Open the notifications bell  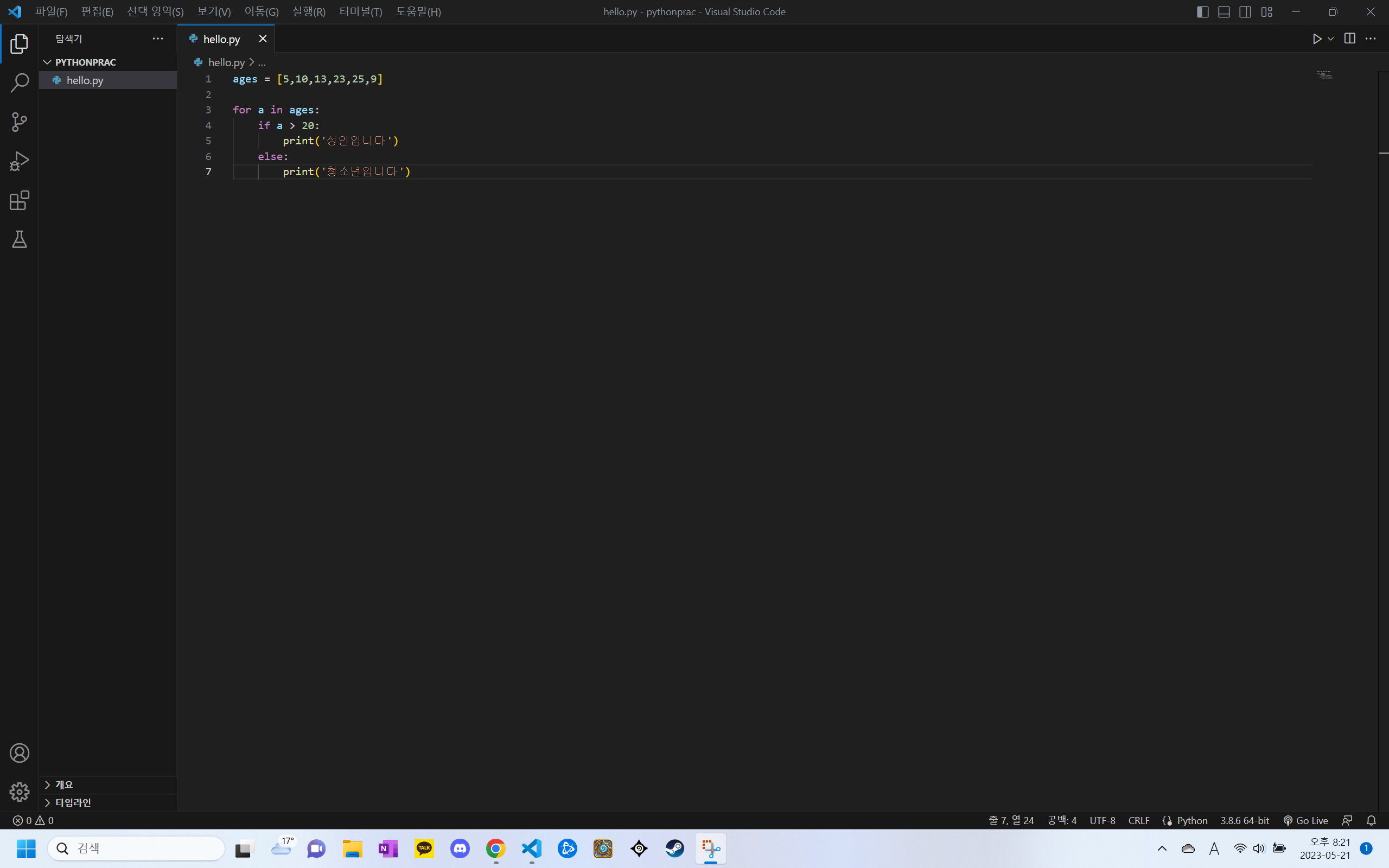(1371, 820)
